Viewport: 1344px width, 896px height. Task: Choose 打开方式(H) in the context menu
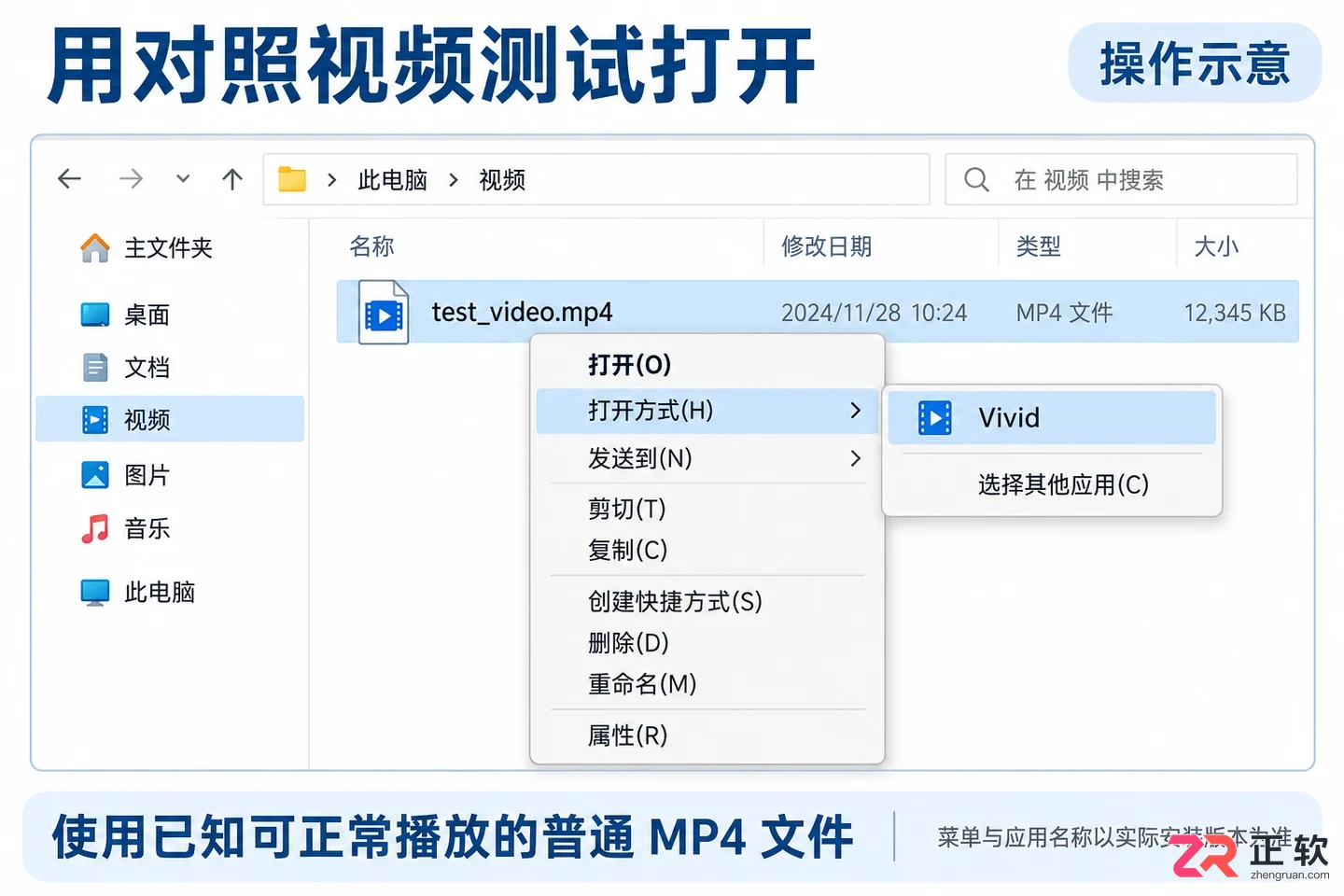click(707, 411)
